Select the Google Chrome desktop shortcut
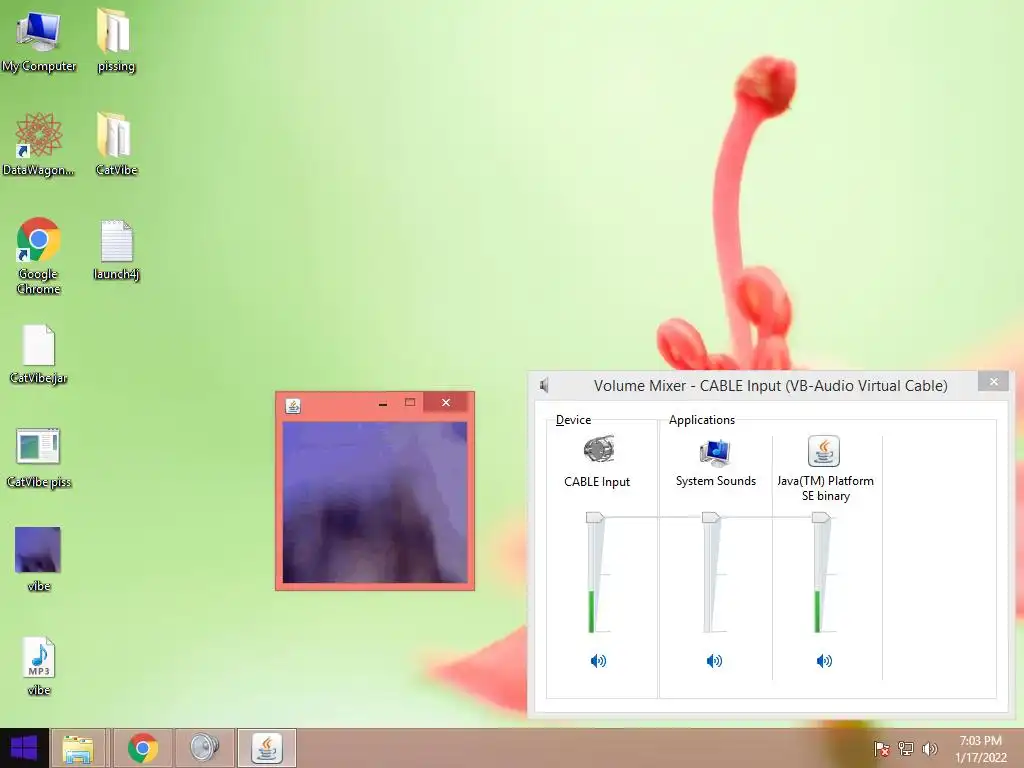This screenshot has height=768, width=1024. [x=39, y=256]
